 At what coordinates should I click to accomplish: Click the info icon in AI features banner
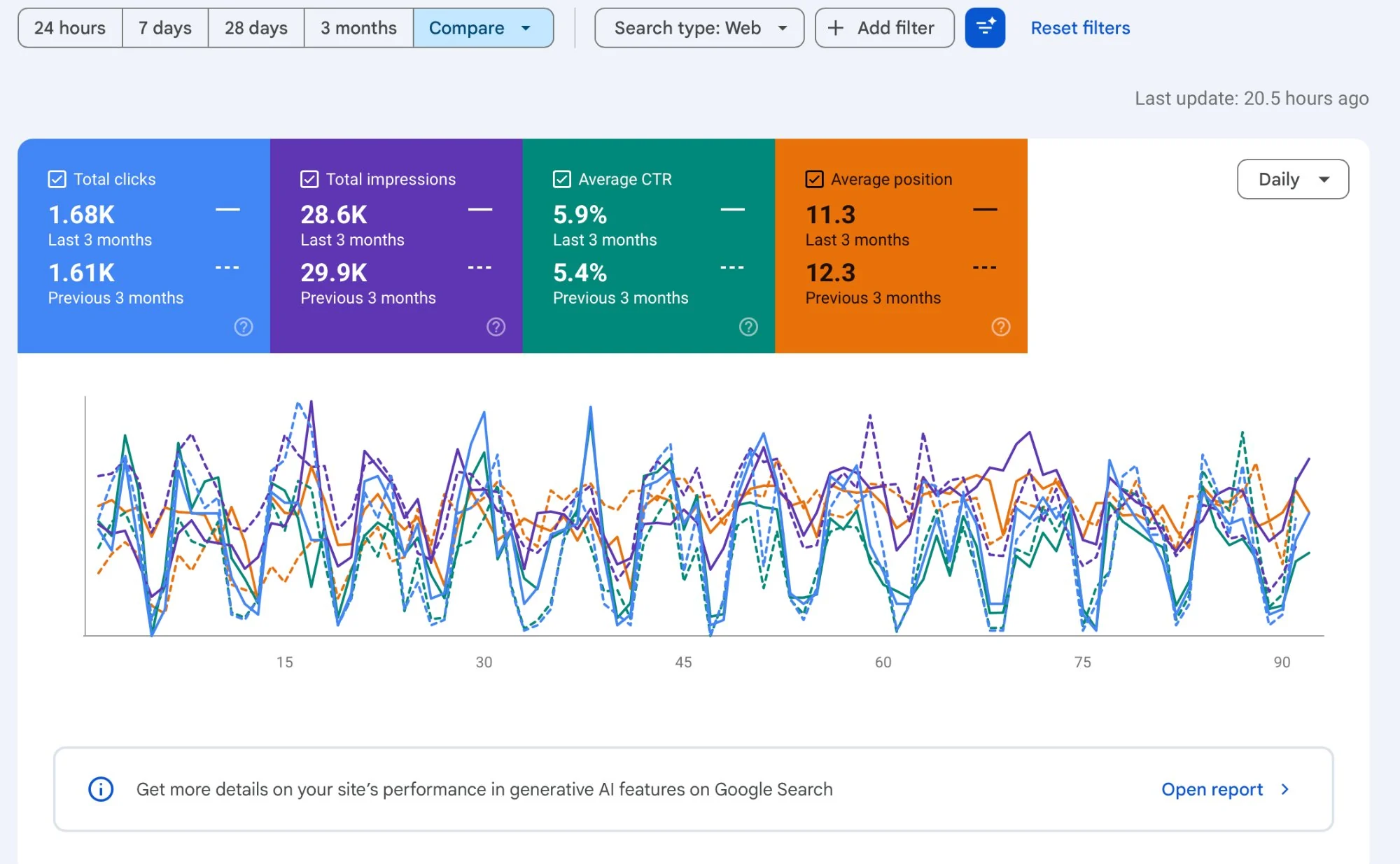[101, 789]
